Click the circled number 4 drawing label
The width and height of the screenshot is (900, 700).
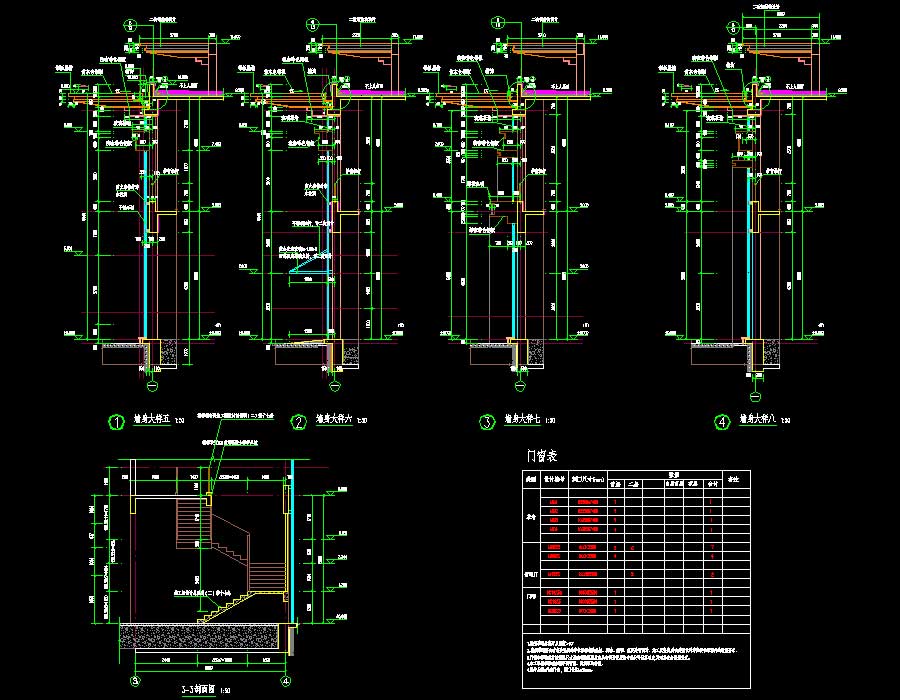pyautogui.click(x=721, y=423)
